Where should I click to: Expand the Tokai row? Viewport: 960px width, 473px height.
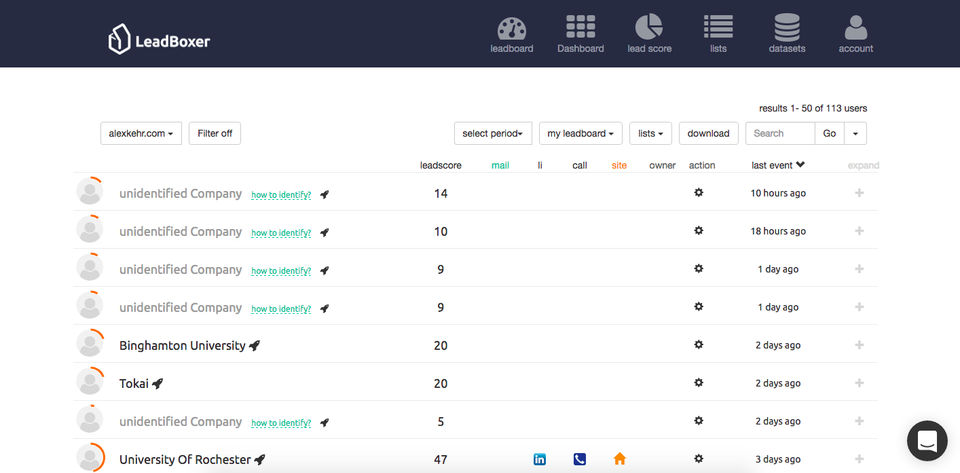pyautogui.click(x=859, y=383)
